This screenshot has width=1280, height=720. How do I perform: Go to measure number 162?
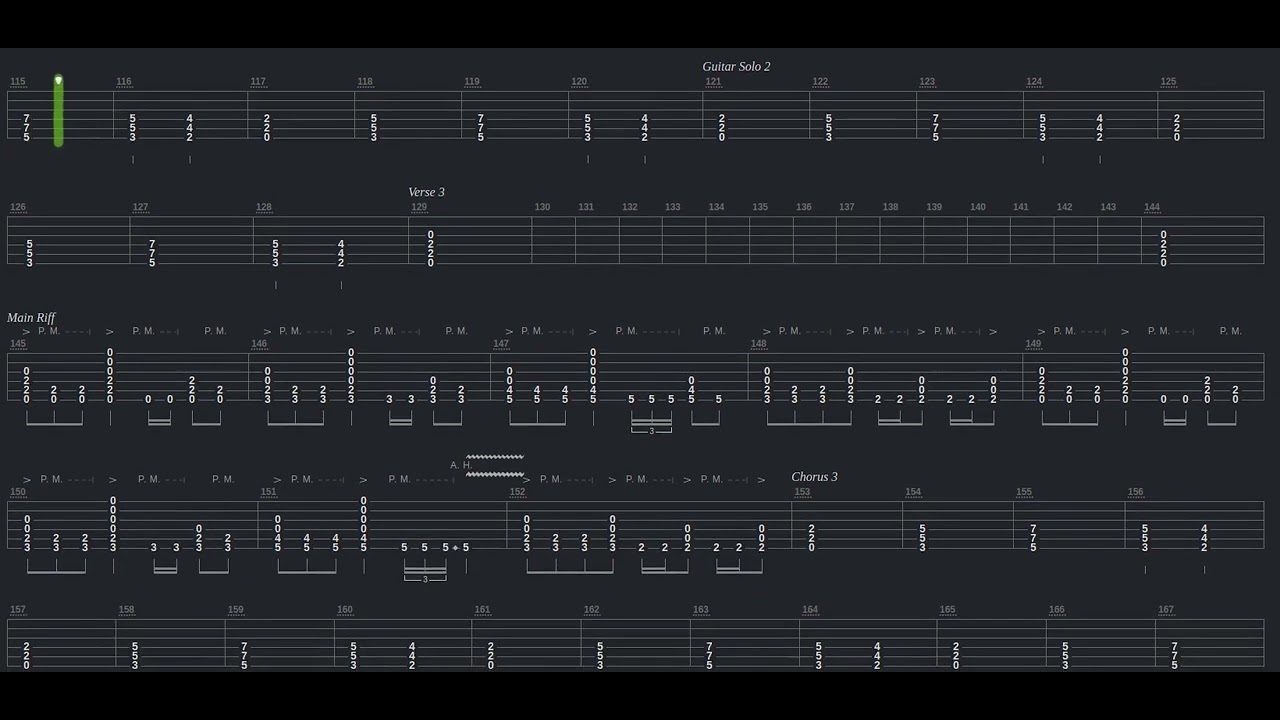coord(591,610)
